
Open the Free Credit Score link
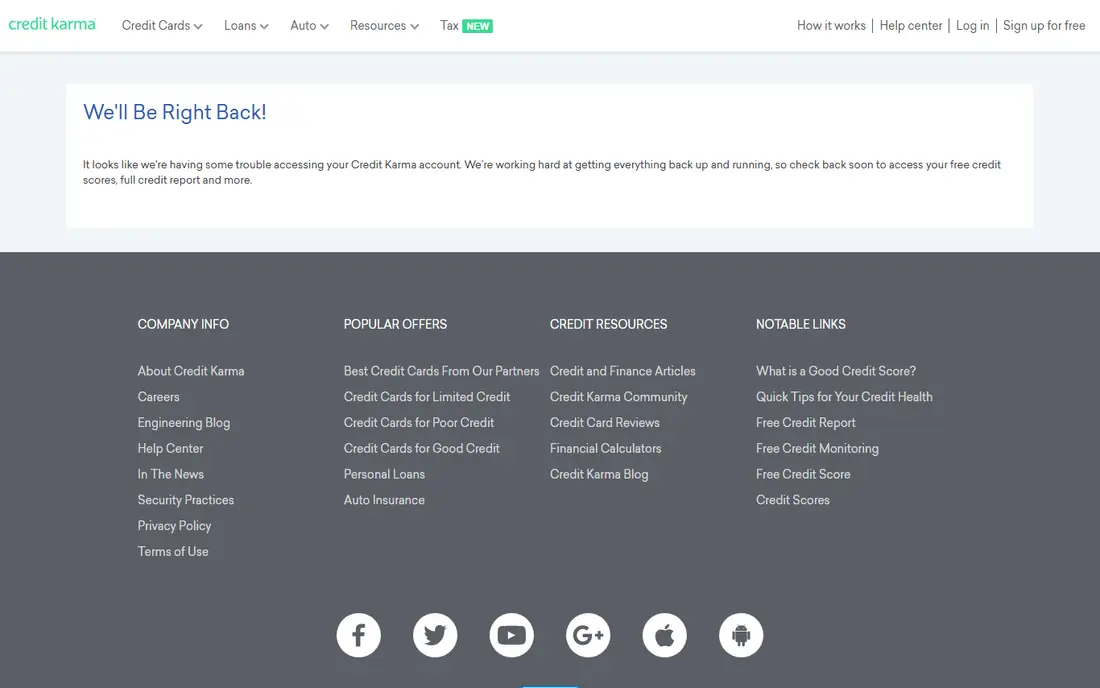point(803,474)
